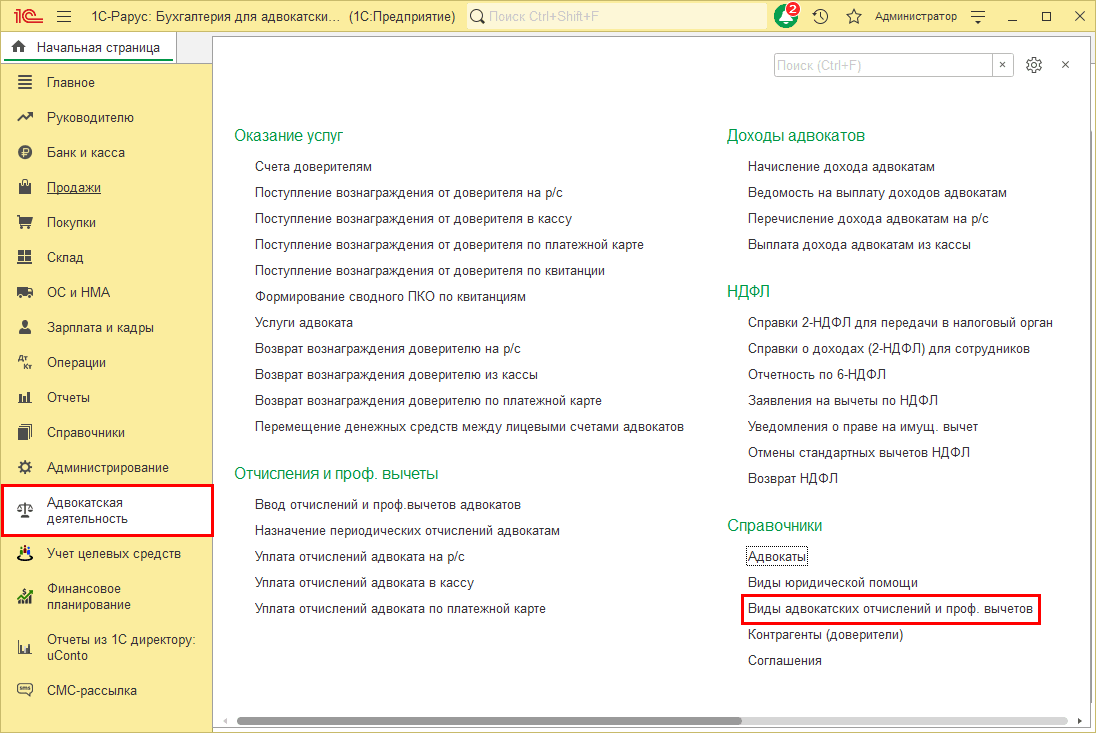This screenshot has height=733, width=1096.
Task: Click the horizontal scrollbar at bottom
Action: click(x=488, y=720)
